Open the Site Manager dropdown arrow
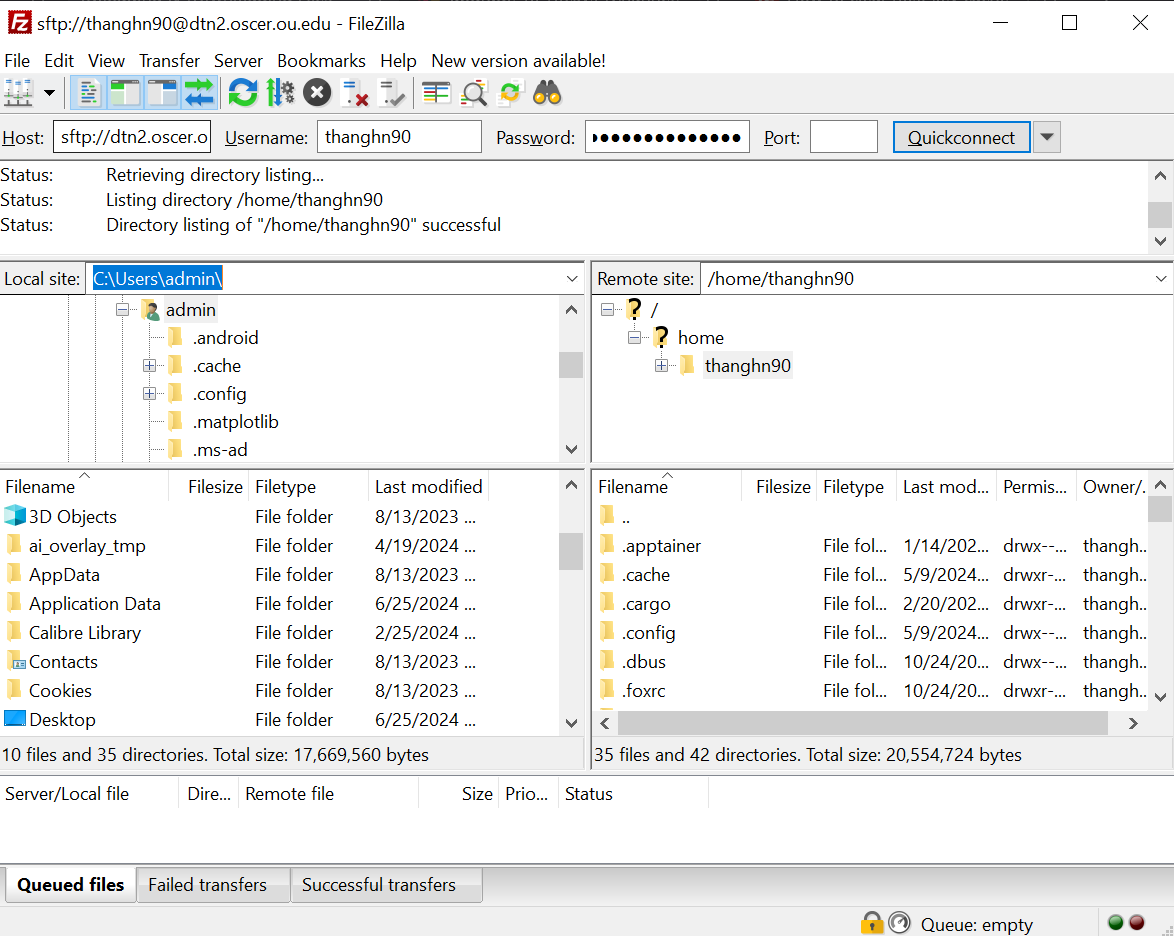1174x936 pixels. [x=48, y=92]
